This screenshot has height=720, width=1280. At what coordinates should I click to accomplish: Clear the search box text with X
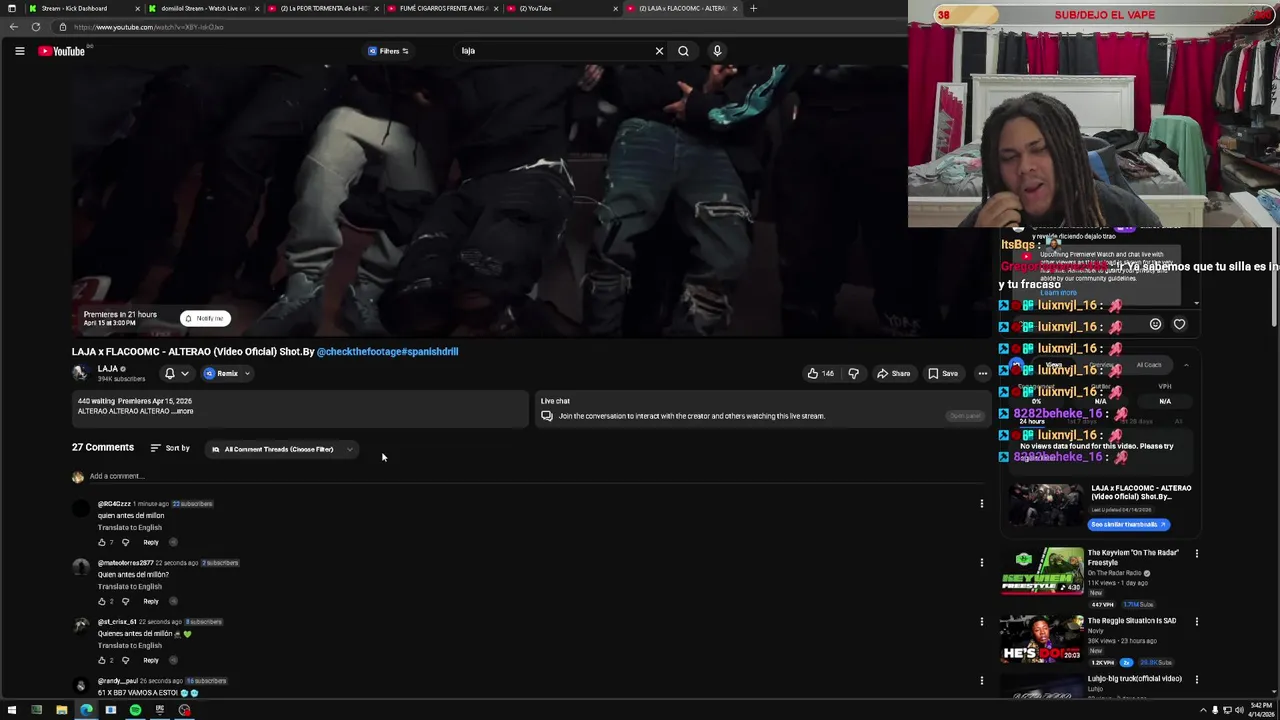(x=659, y=51)
